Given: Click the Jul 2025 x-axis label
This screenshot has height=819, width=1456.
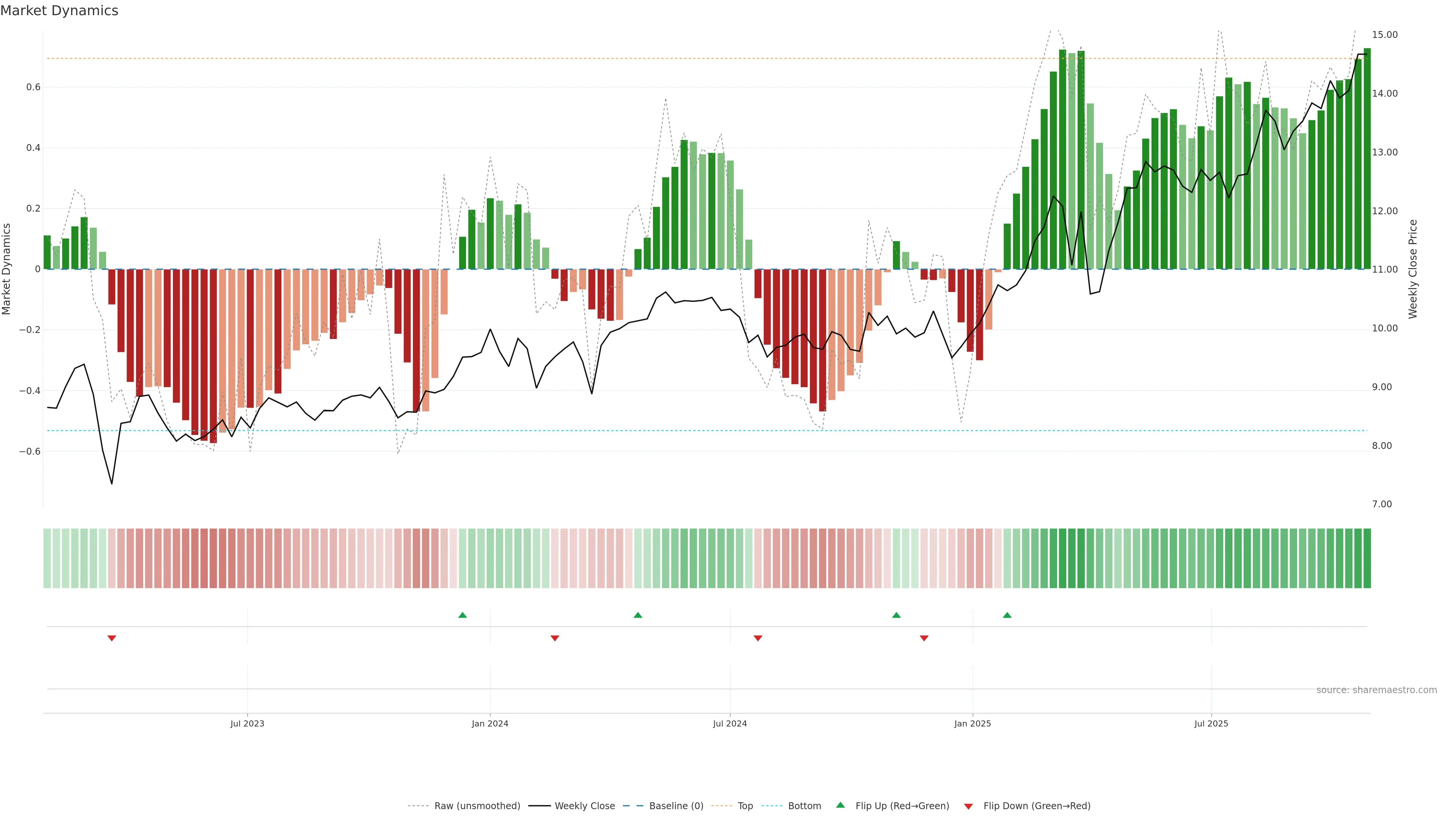Looking at the screenshot, I should [x=1211, y=723].
